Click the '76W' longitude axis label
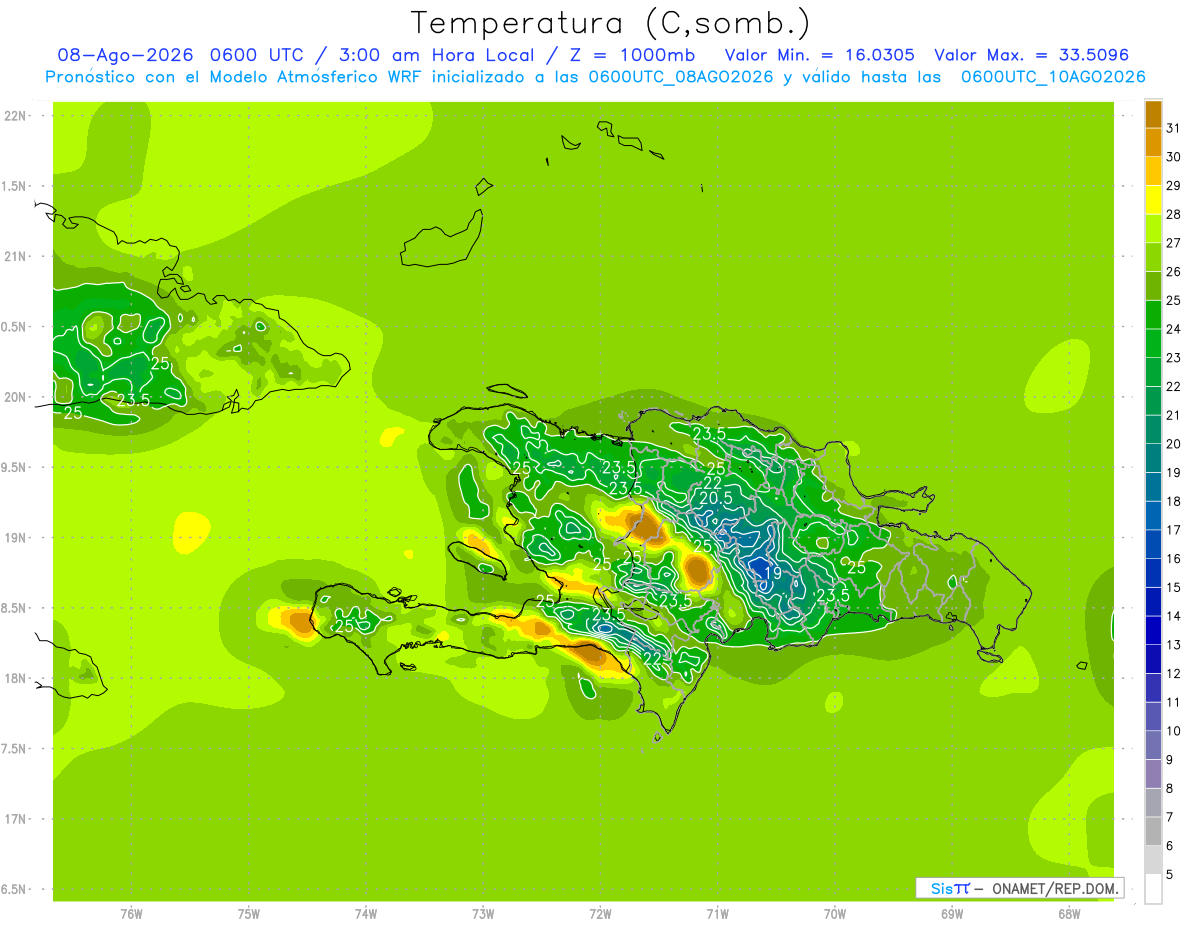The image size is (1200, 927). tap(131, 914)
